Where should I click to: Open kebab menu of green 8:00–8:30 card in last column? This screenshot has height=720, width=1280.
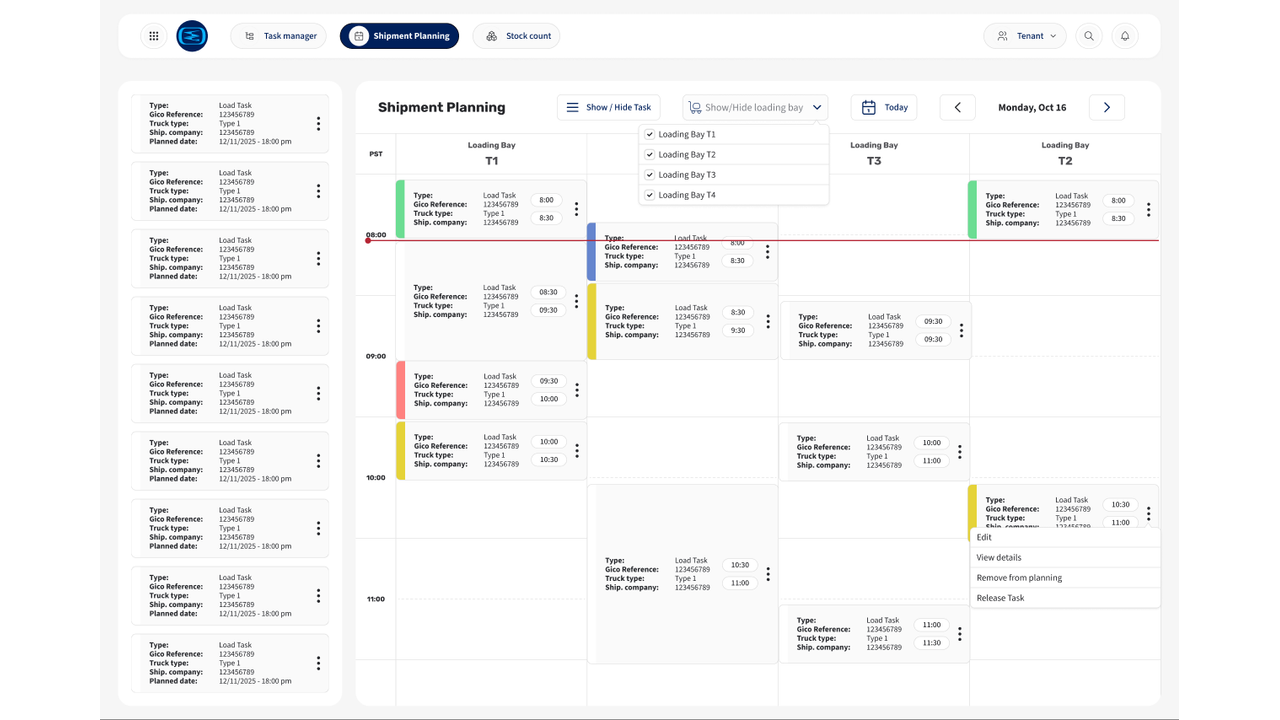[1148, 209]
